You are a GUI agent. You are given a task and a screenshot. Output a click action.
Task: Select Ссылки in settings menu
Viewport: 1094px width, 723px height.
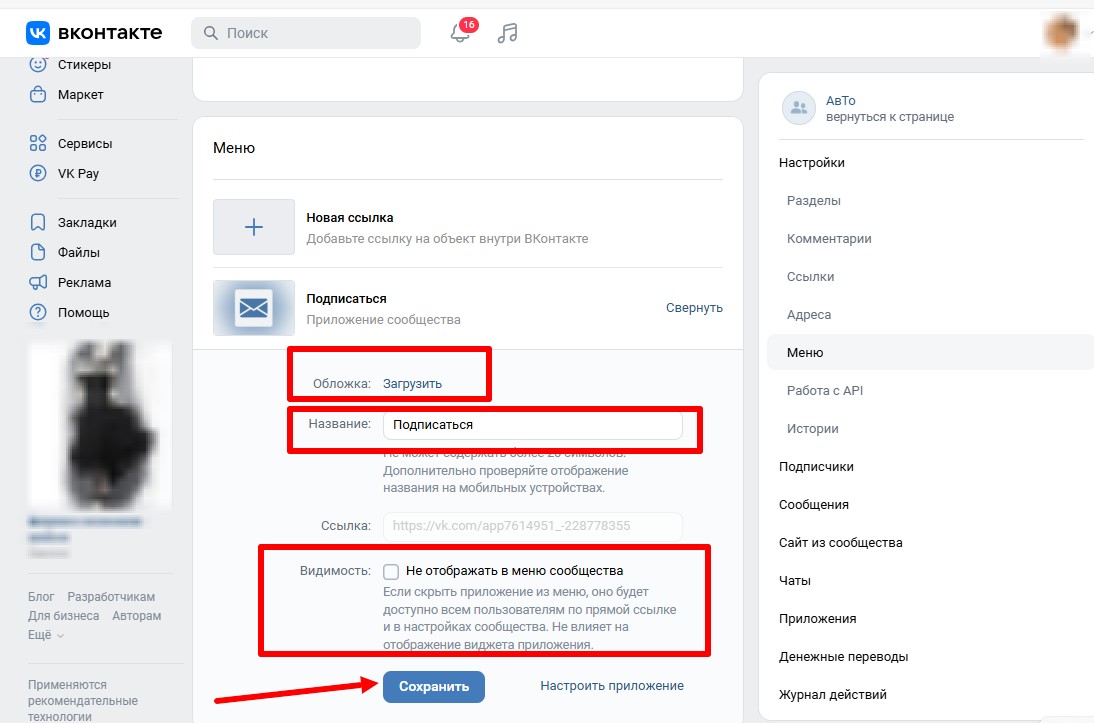(811, 276)
